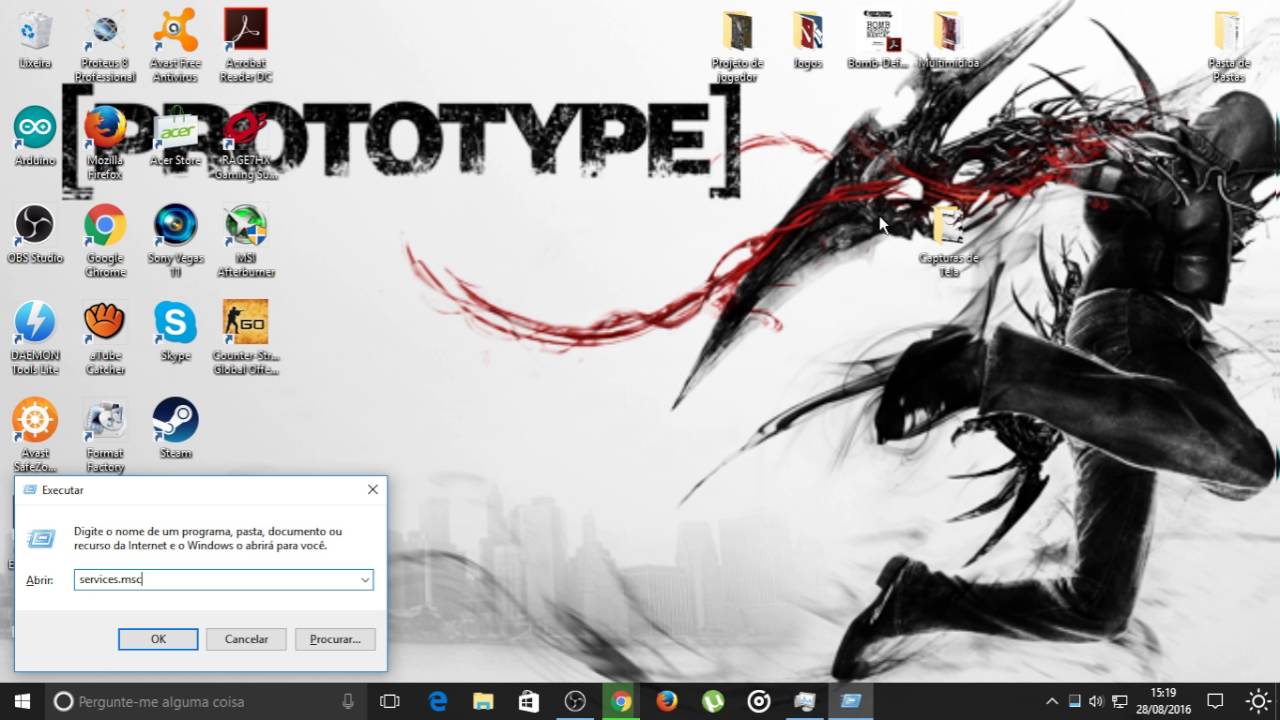Select the Multimídia folder icon
The image size is (1280, 720).
point(948,39)
